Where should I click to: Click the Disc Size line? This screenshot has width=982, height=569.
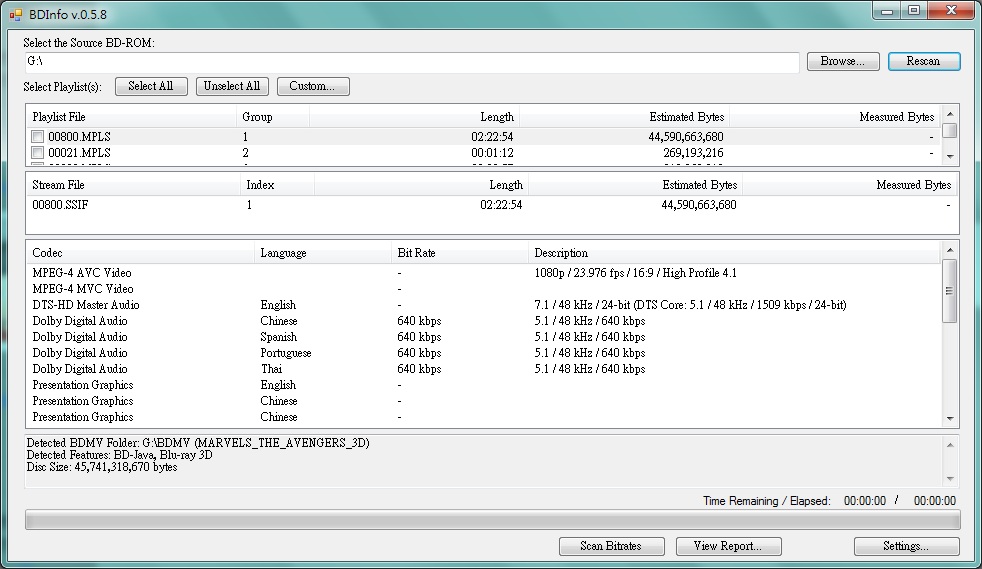[102, 467]
